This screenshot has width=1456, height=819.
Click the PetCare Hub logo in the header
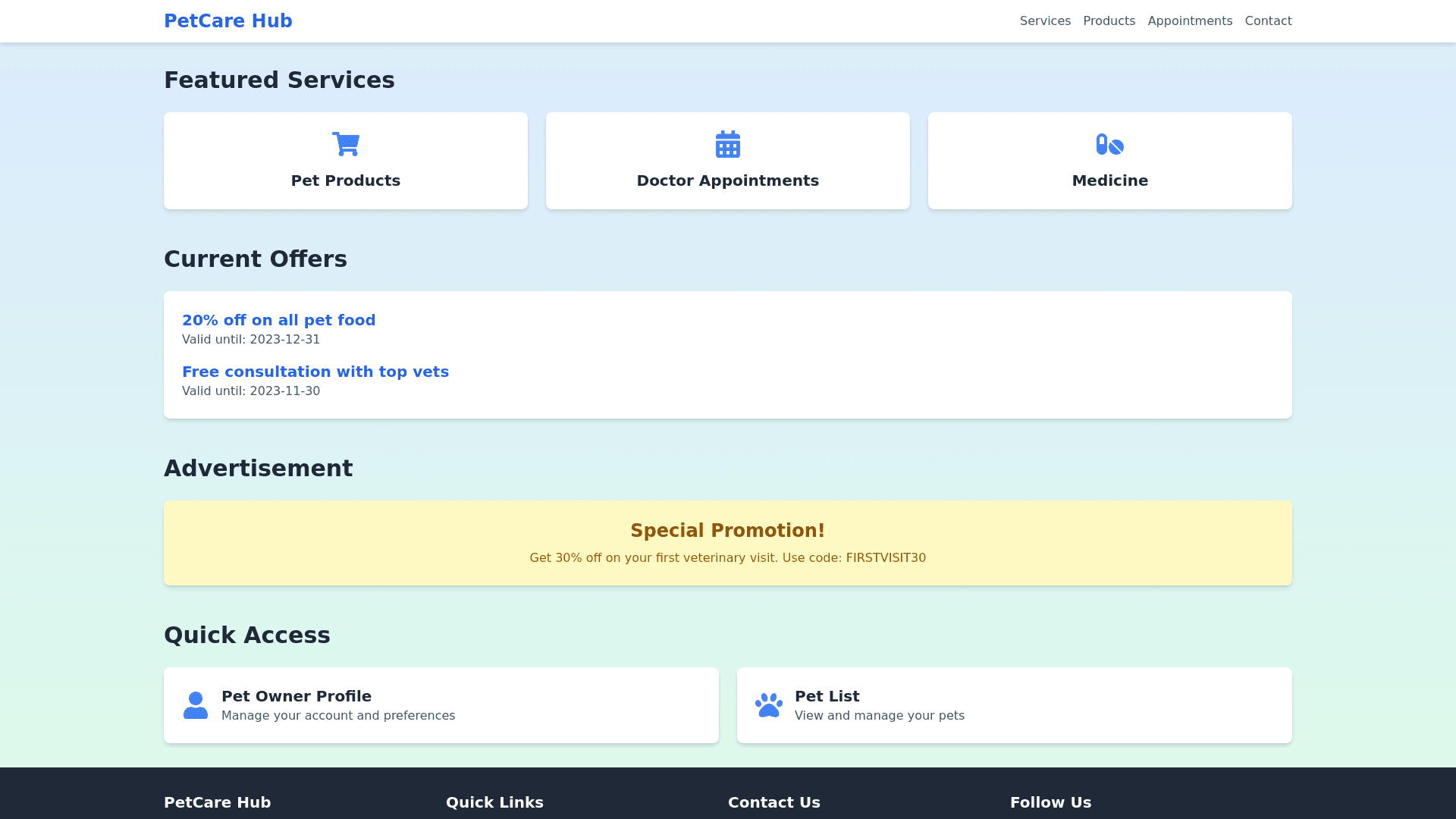[228, 21]
